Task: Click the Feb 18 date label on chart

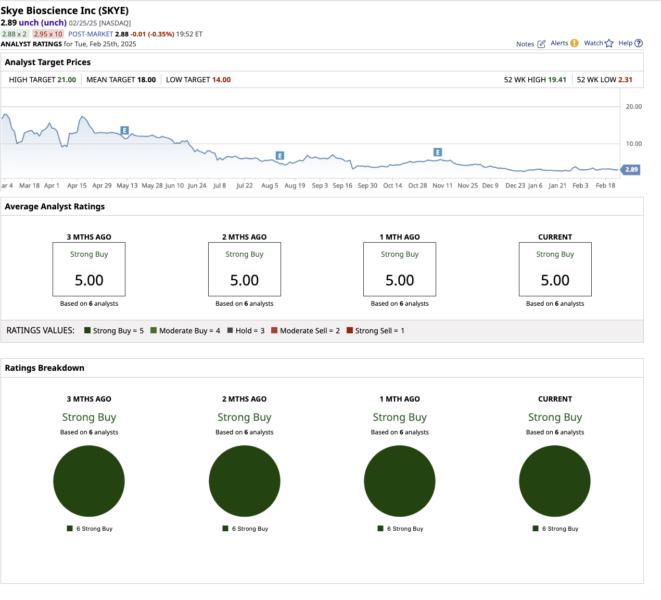Action: point(605,186)
